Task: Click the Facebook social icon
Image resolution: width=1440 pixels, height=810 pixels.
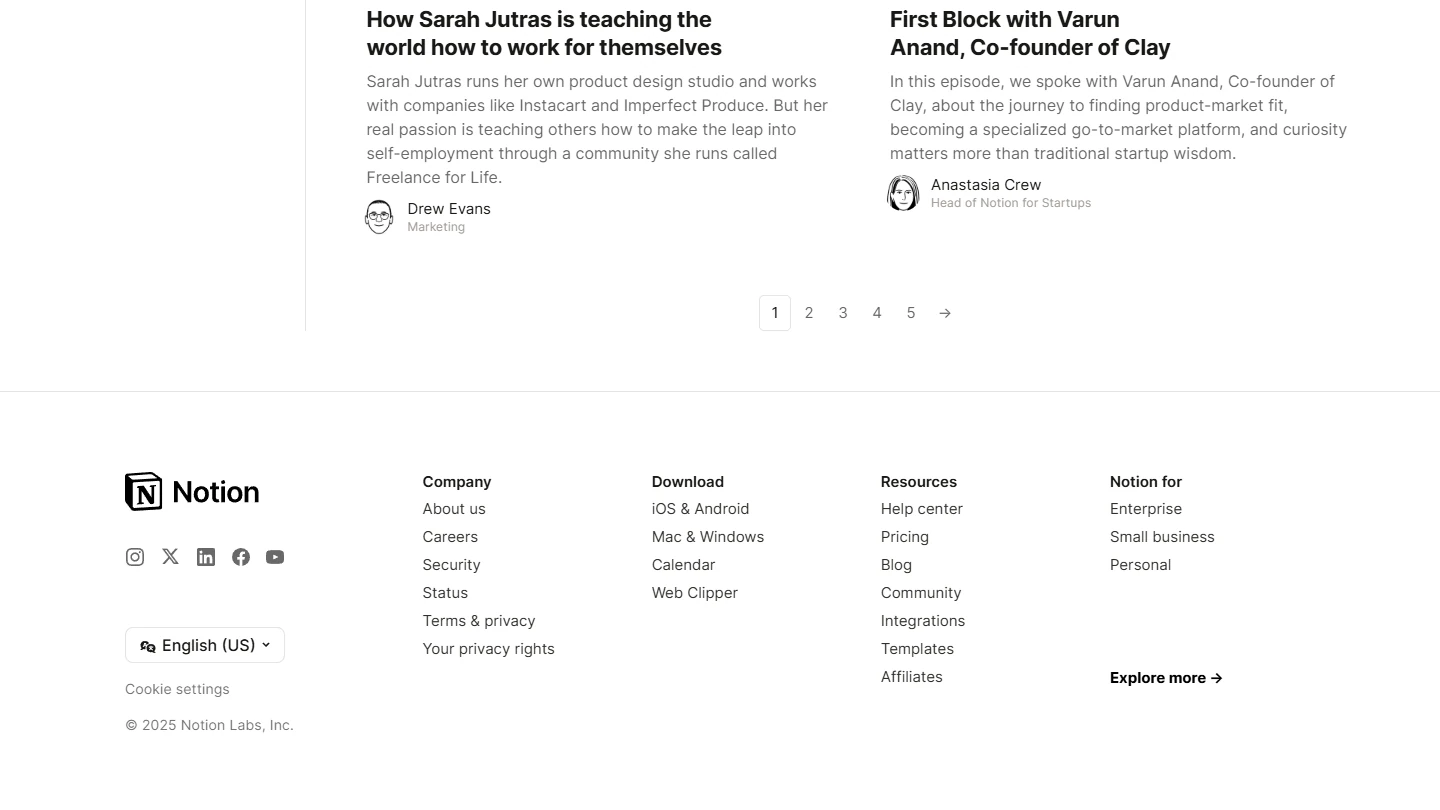Action: pyautogui.click(x=241, y=557)
